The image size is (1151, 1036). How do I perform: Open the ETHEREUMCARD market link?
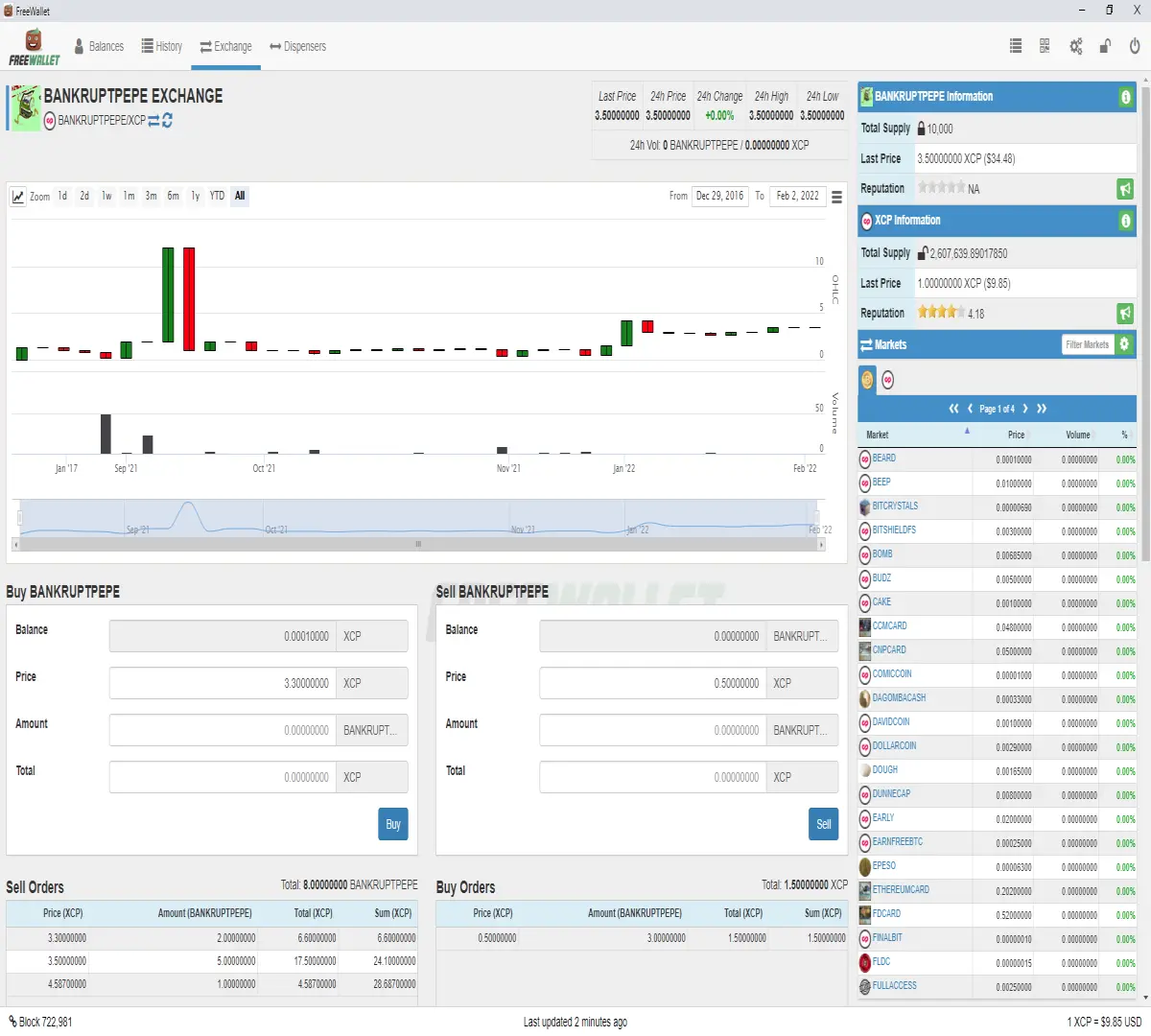tap(901, 889)
